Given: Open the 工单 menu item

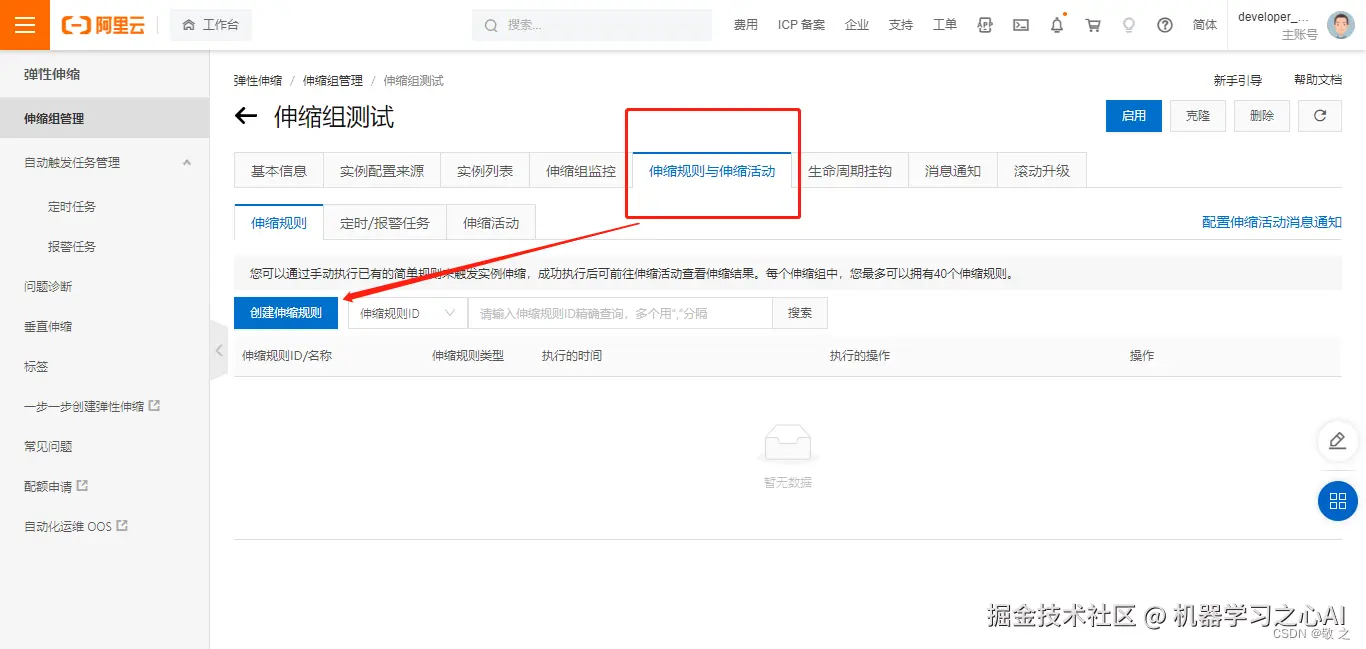Looking at the screenshot, I should (x=944, y=24).
